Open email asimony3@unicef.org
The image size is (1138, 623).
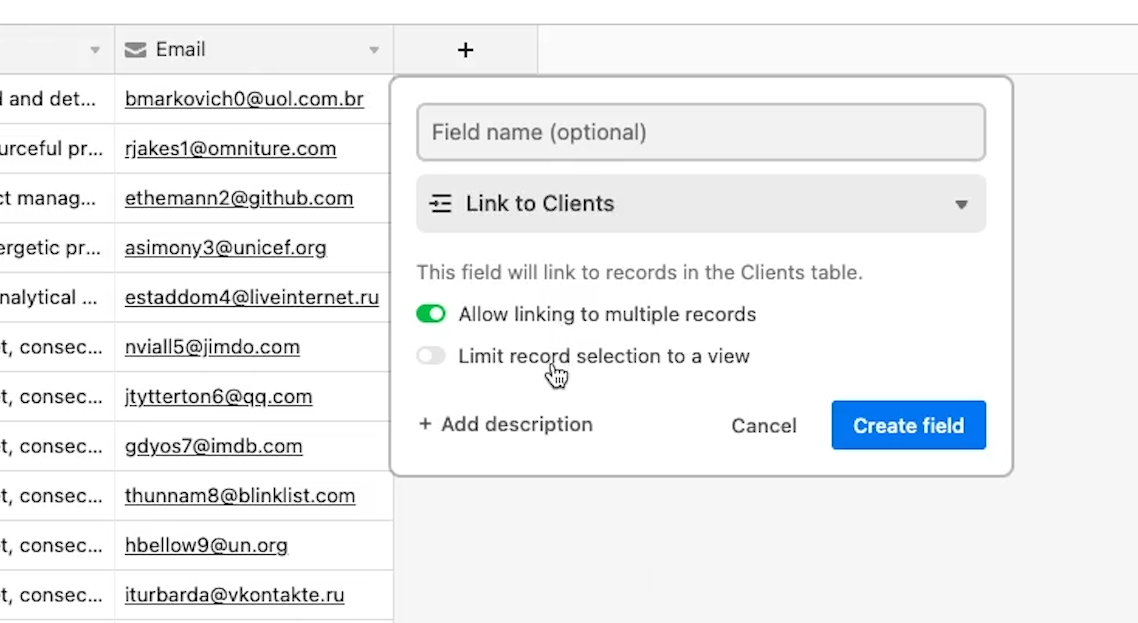pyautogui.click(x=226, y=248)
